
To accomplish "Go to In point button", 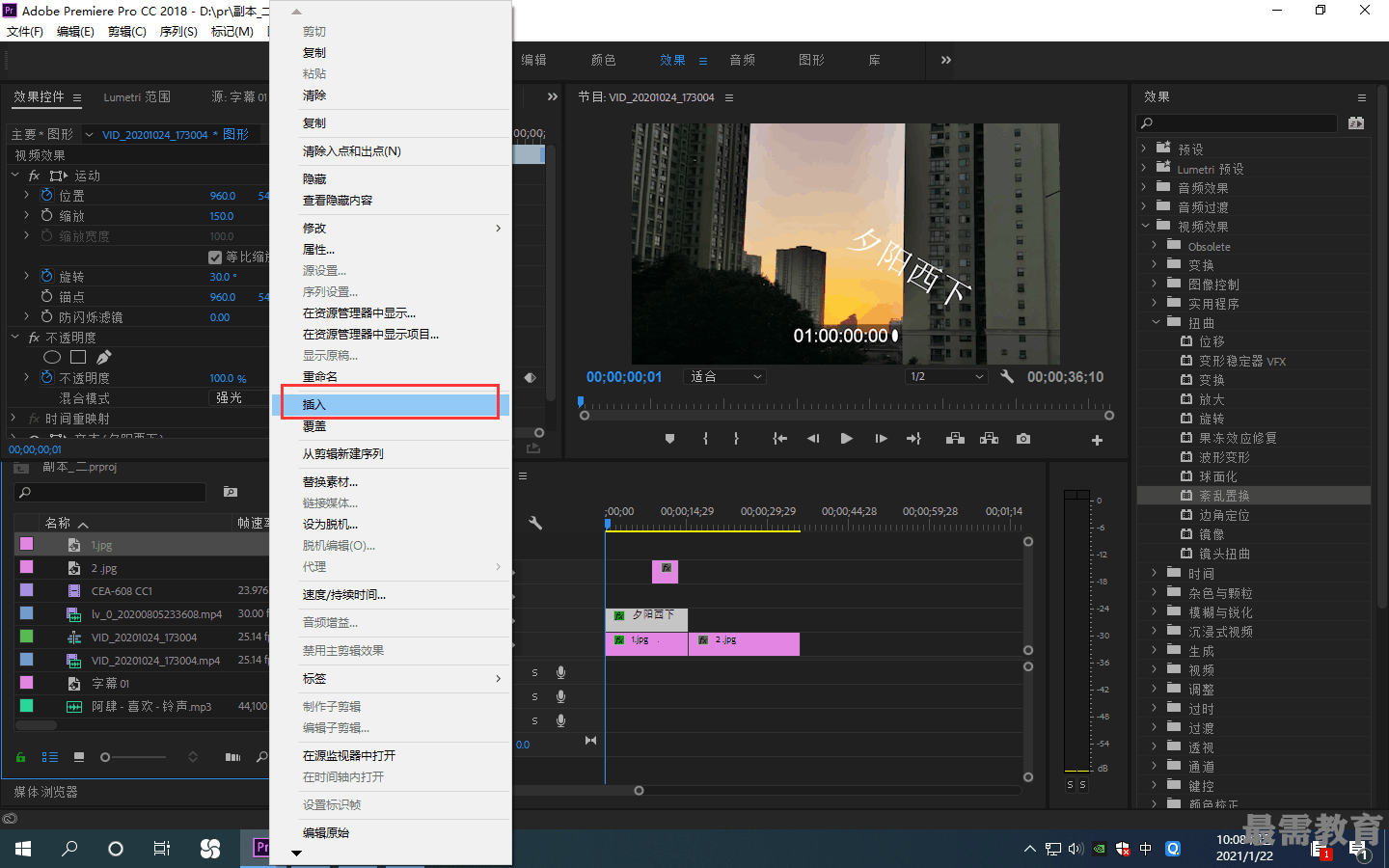I will click(x=779, y=439).
